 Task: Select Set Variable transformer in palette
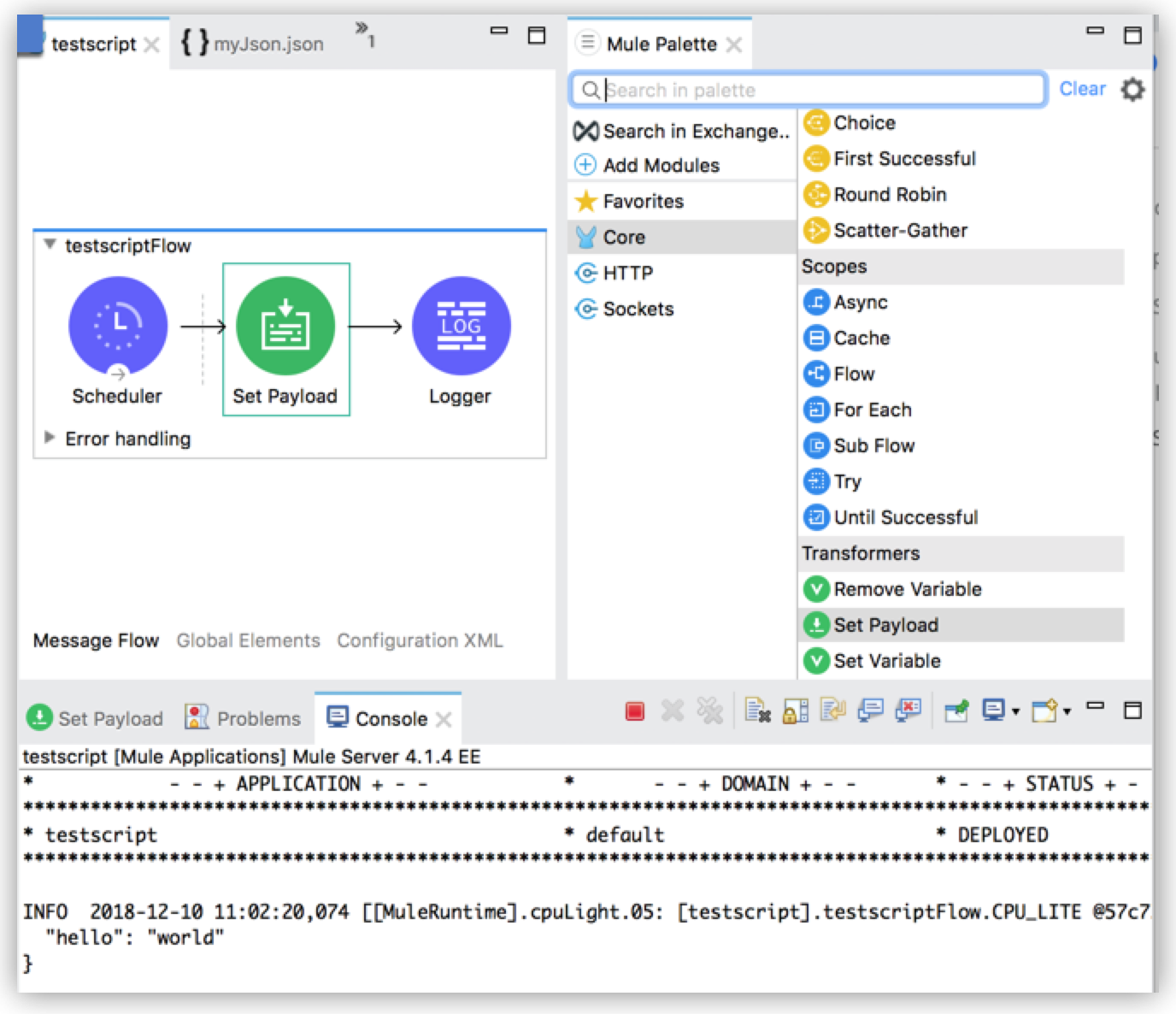click(886, 661)
